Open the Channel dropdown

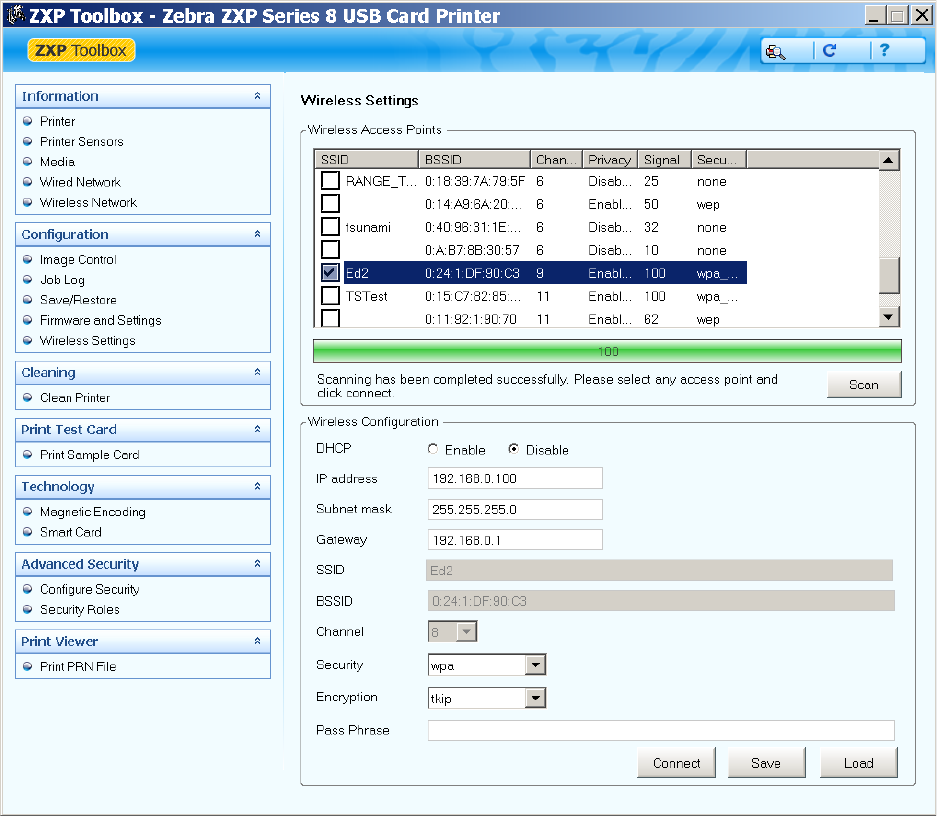click(x=466, y=631)
